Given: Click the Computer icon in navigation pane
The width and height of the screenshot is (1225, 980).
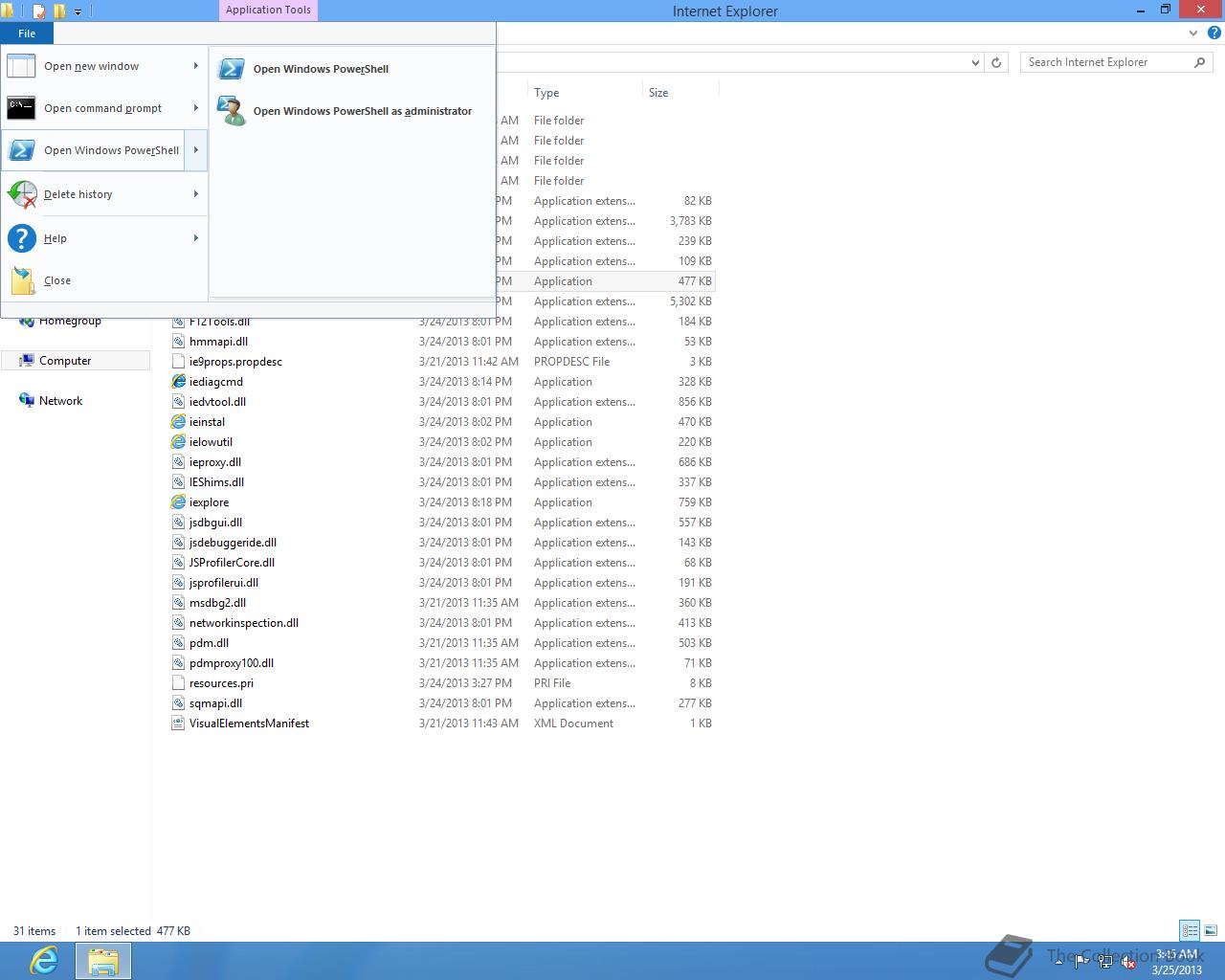Looking at the screenshot, I should tap(26, 361).
